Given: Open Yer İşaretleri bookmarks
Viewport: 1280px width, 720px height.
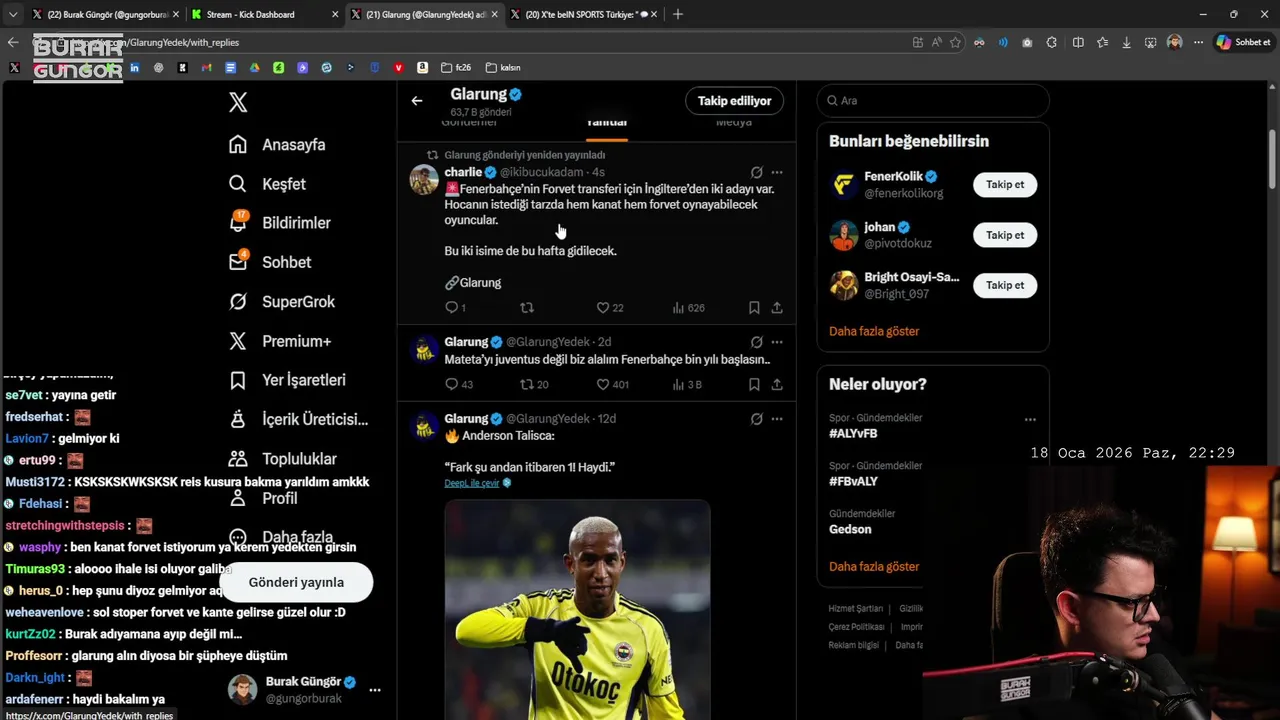Looking at the screenshot, I should tap(286, 380).
